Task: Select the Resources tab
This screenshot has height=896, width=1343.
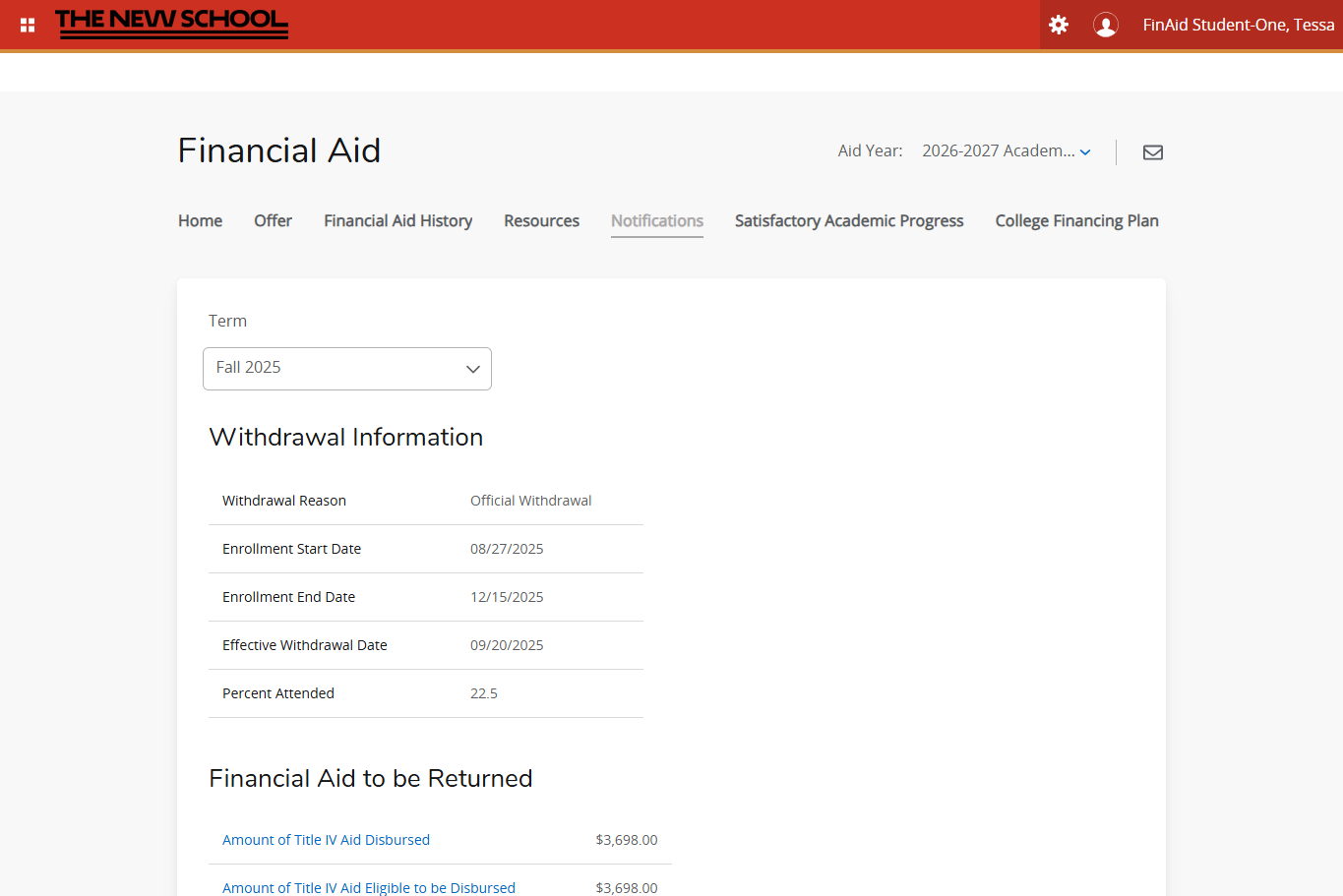Action: (x=541, y=221)
